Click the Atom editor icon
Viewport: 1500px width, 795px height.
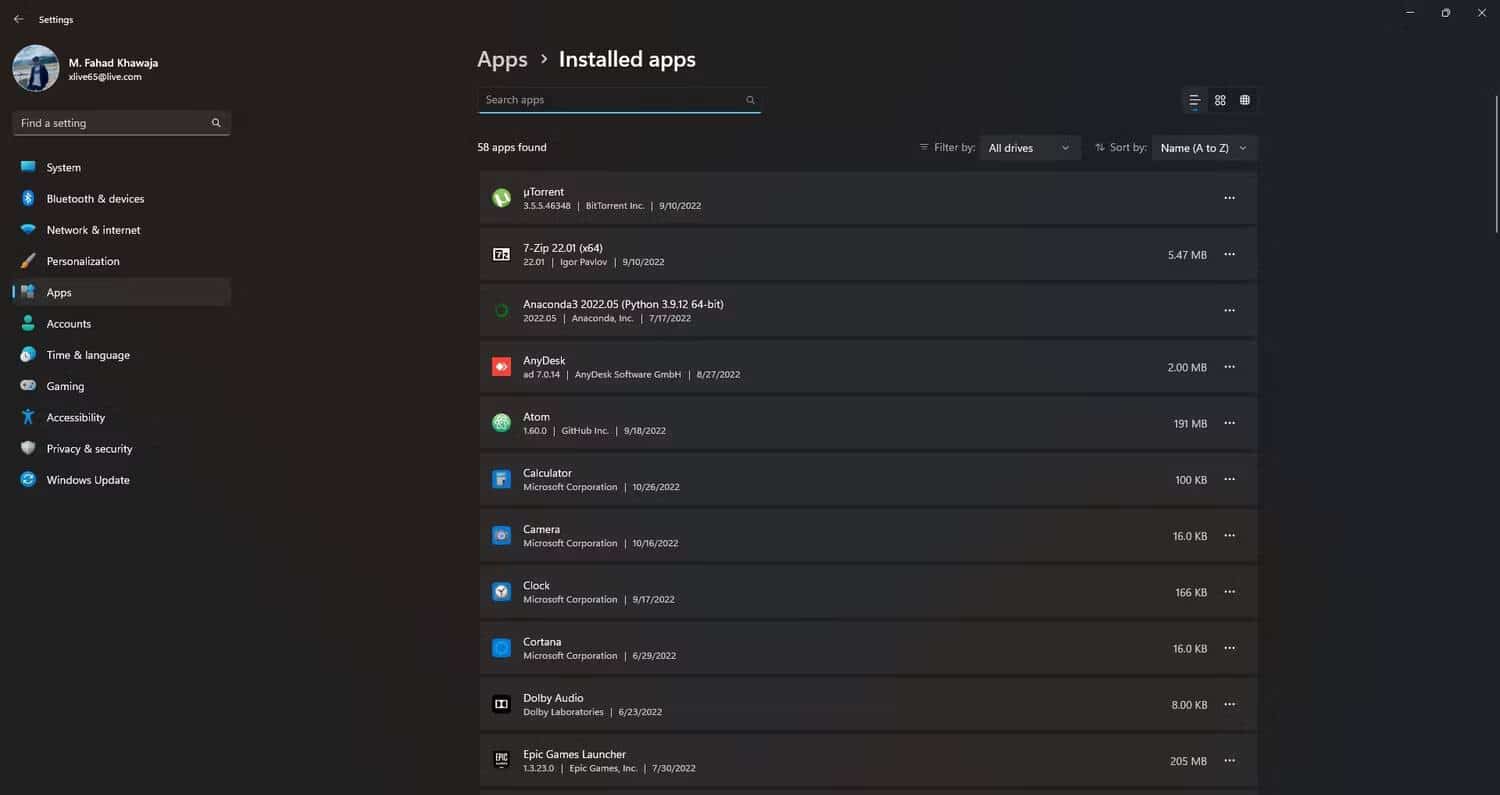501,422
